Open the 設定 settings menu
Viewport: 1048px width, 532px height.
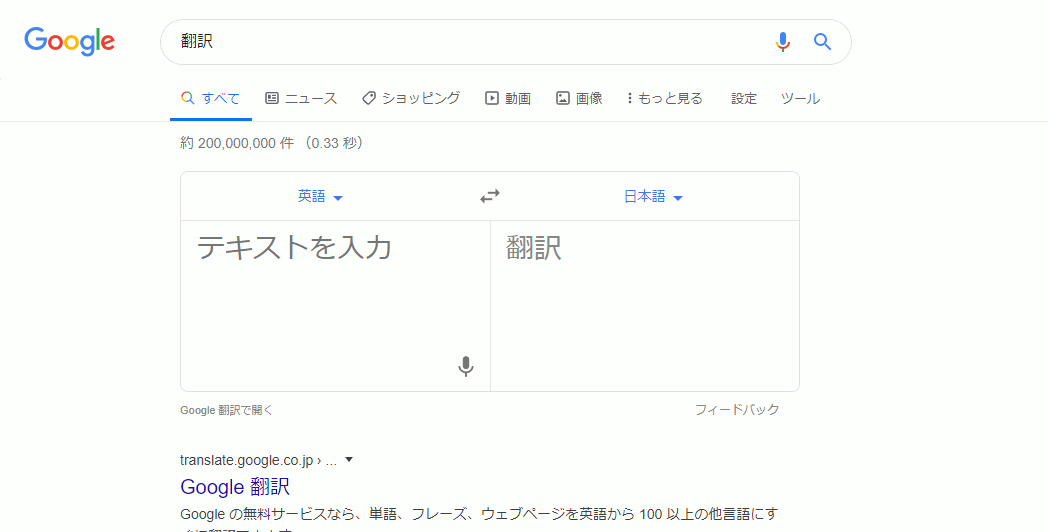[x=744, y=98]
